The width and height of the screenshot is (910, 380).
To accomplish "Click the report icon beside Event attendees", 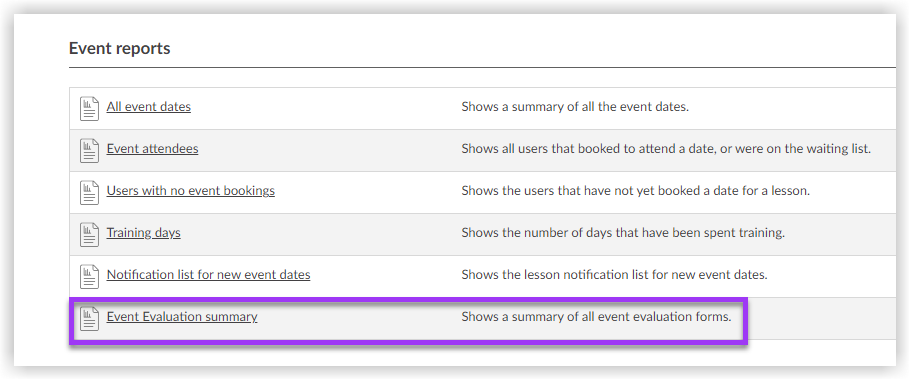I will coord(89,150).
